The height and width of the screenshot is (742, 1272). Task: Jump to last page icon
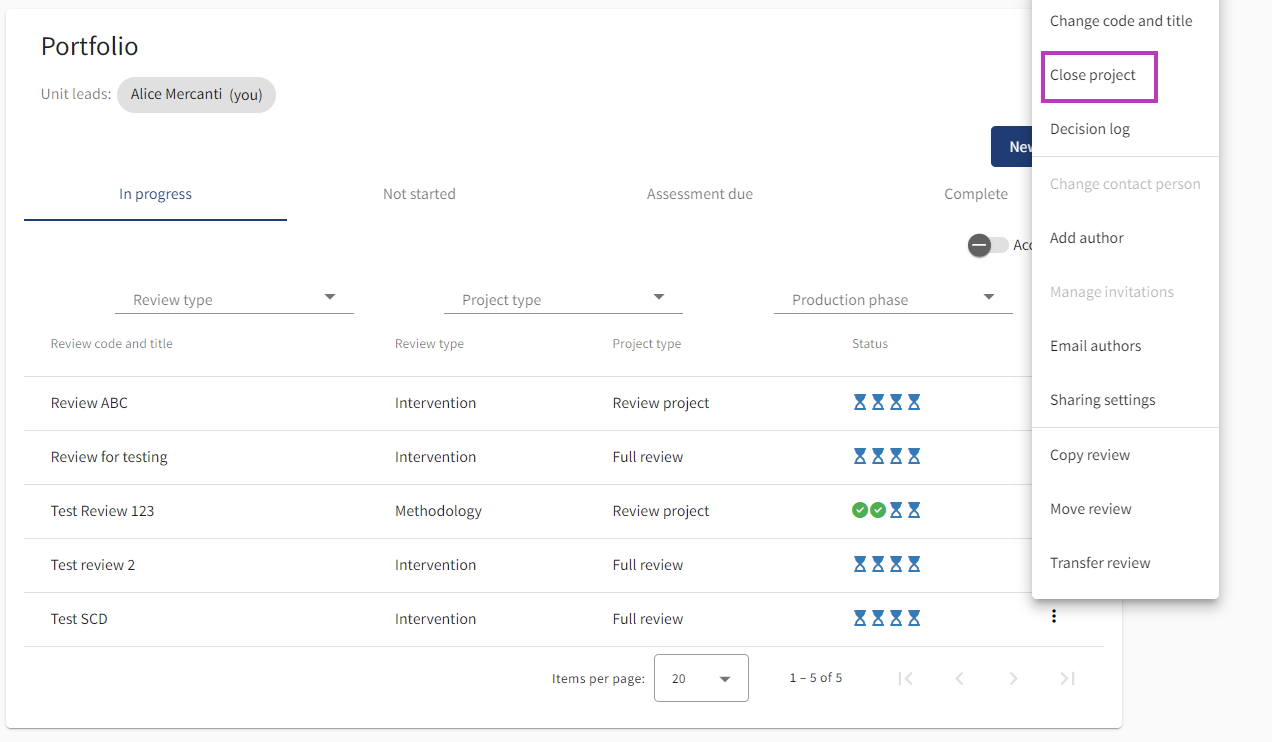1067,678
